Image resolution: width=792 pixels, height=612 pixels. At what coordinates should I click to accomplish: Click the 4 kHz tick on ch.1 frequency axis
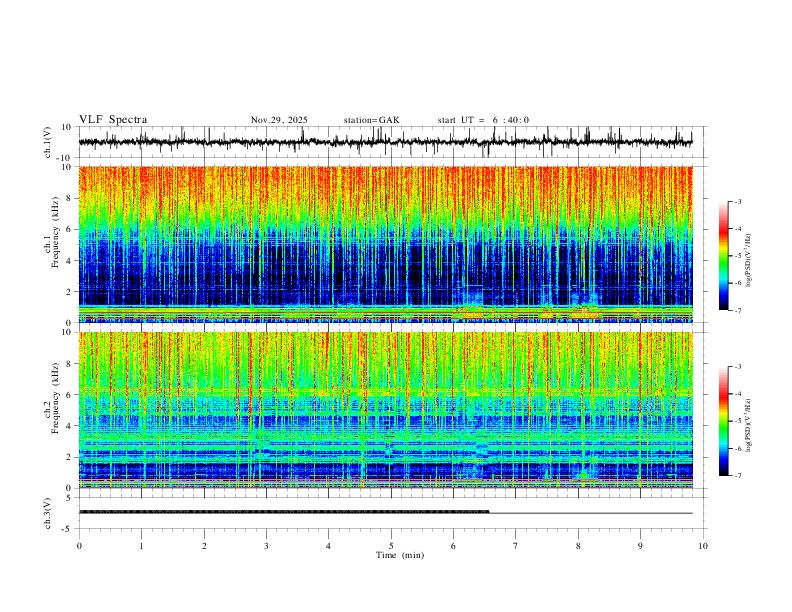(x=69, y=261)
